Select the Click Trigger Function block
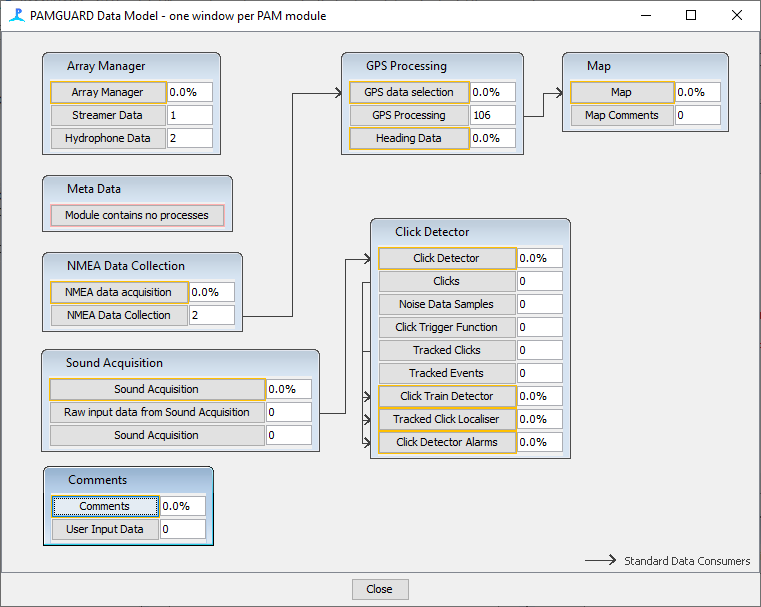The image size is (761, 607). [447, 327]
